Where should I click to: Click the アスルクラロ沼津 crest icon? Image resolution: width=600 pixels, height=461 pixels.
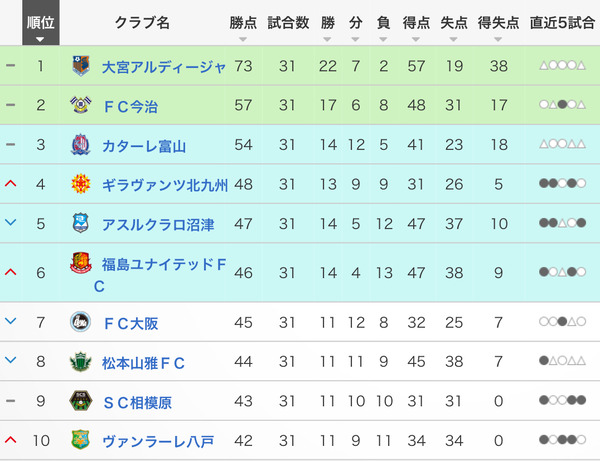(x=81, y=223)
